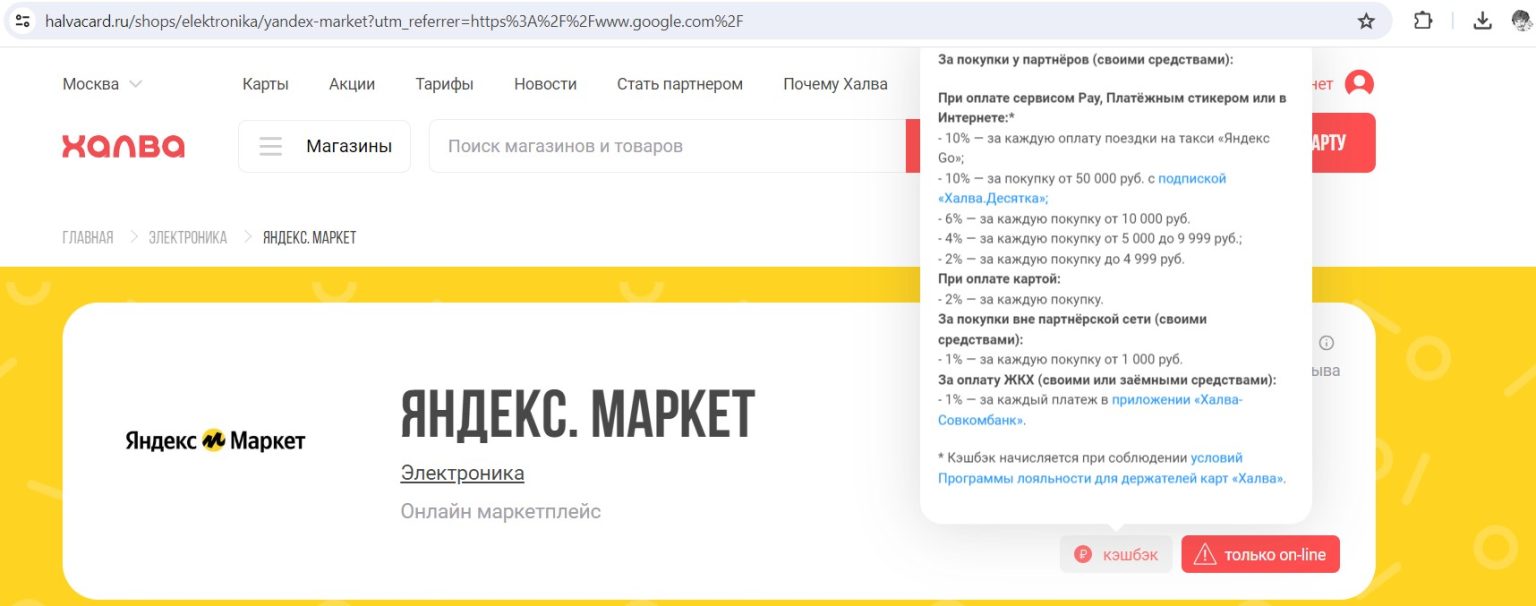Screen dimensions: 1536x606
Task: Open the Магазины catalog menu
Action: click(325, 146)
